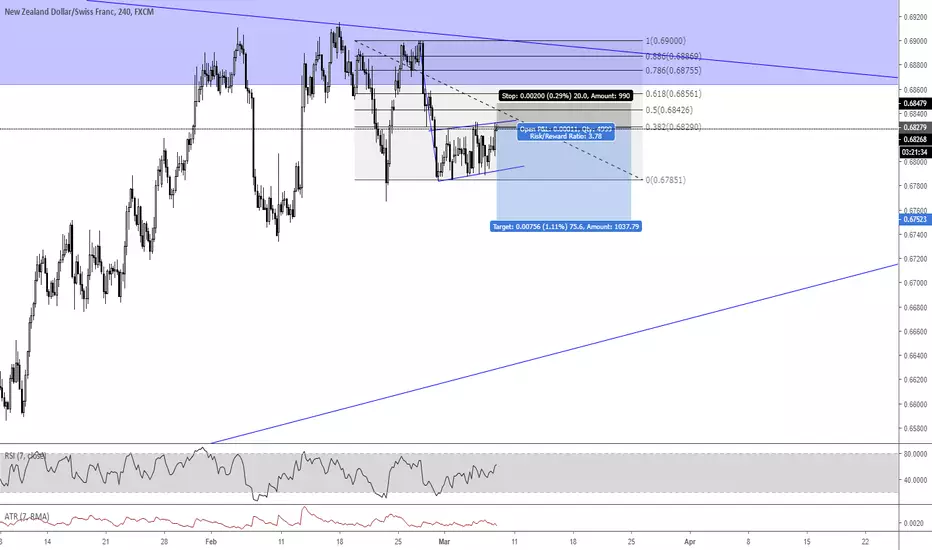Click the New Zealand Dollar/Swiss Franc chart title
The image size is (932, 550).
pos(79,11)
